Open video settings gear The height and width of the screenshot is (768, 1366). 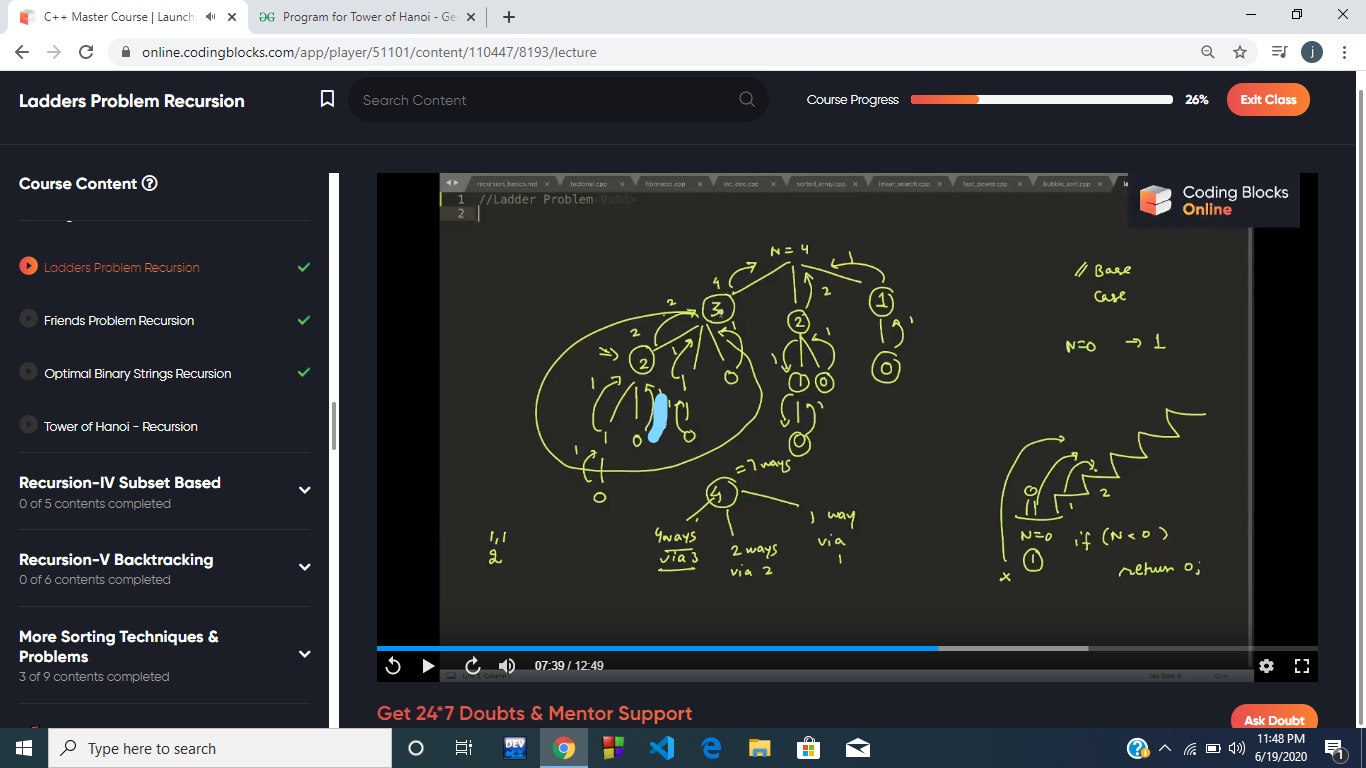(x=1266, y=666)
